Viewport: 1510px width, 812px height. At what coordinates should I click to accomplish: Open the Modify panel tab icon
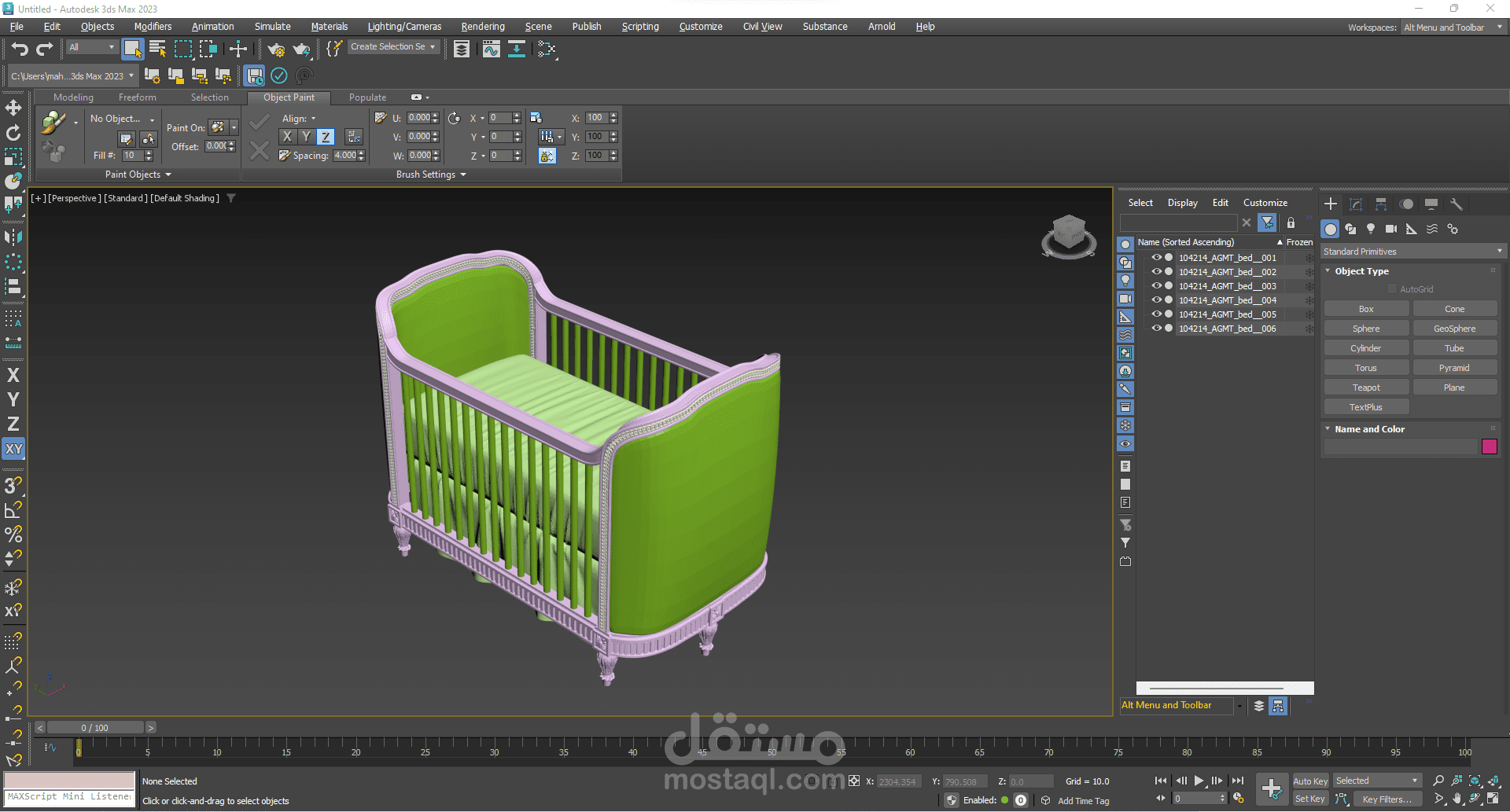[1356, 204]
